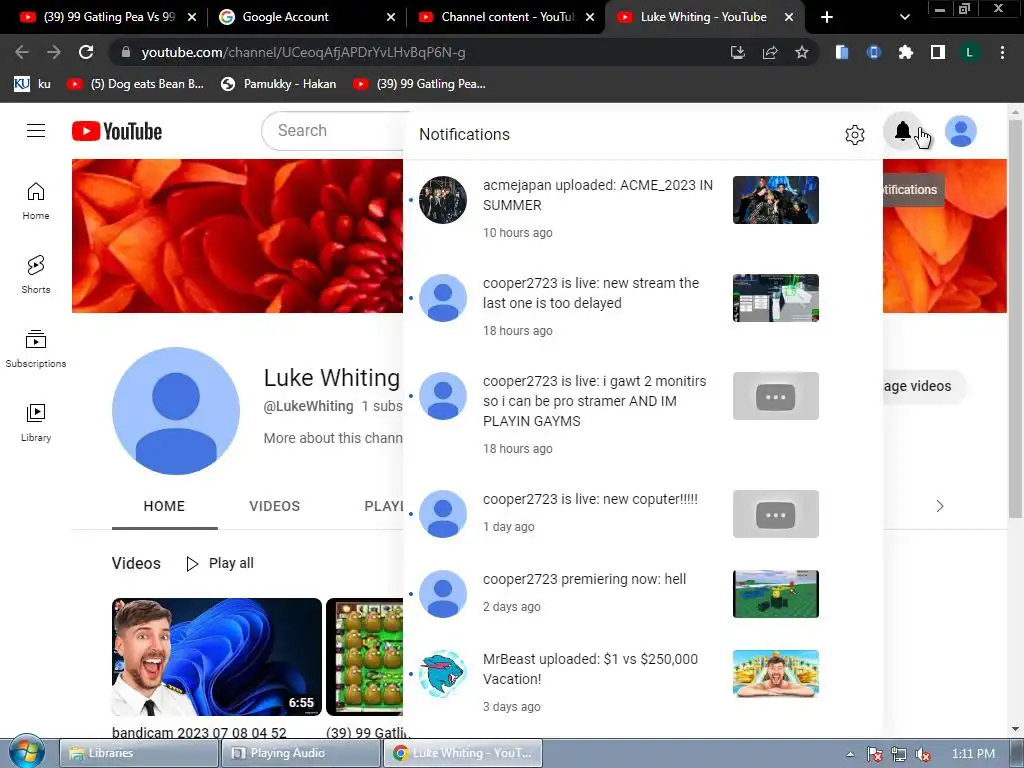Click the address bar URL

click(303, 52)
